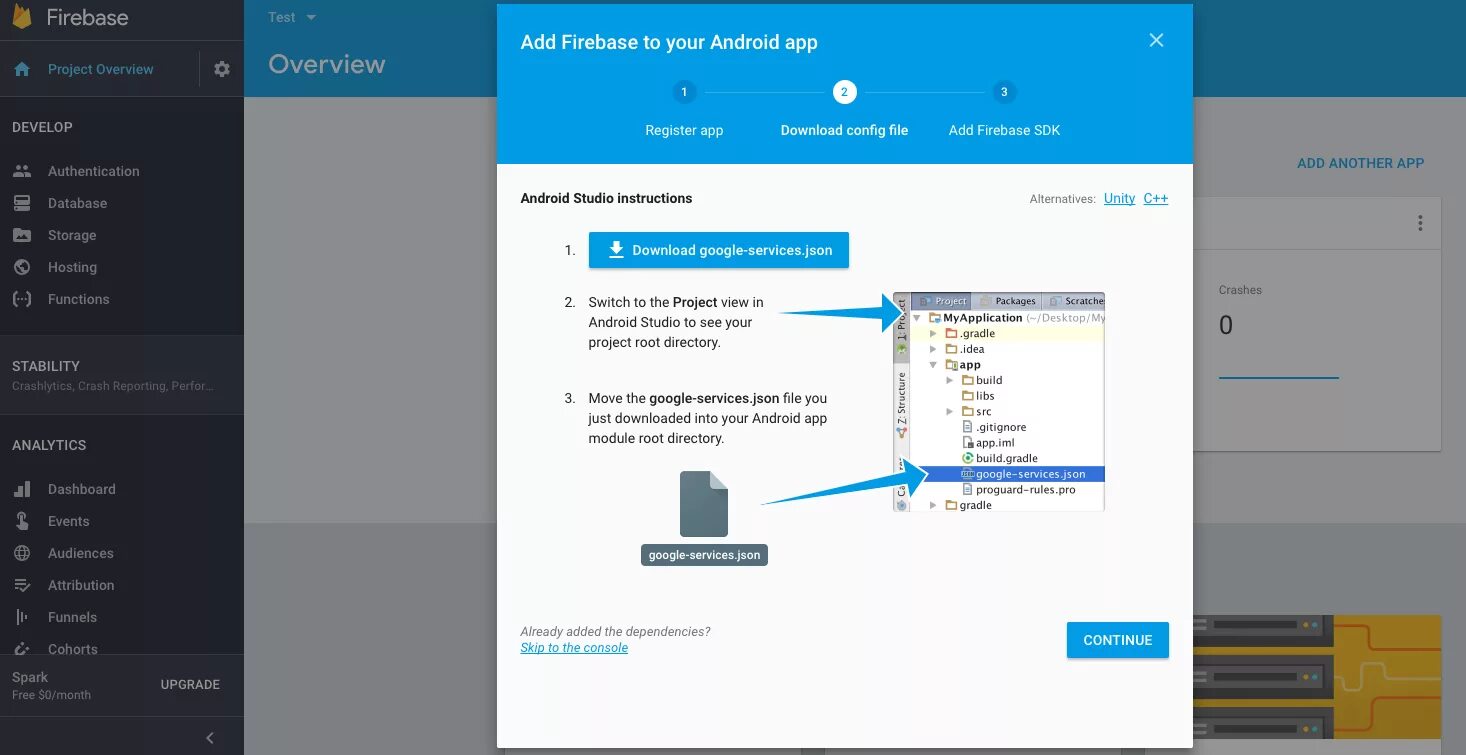Open Storage in the sidebar

72,235
